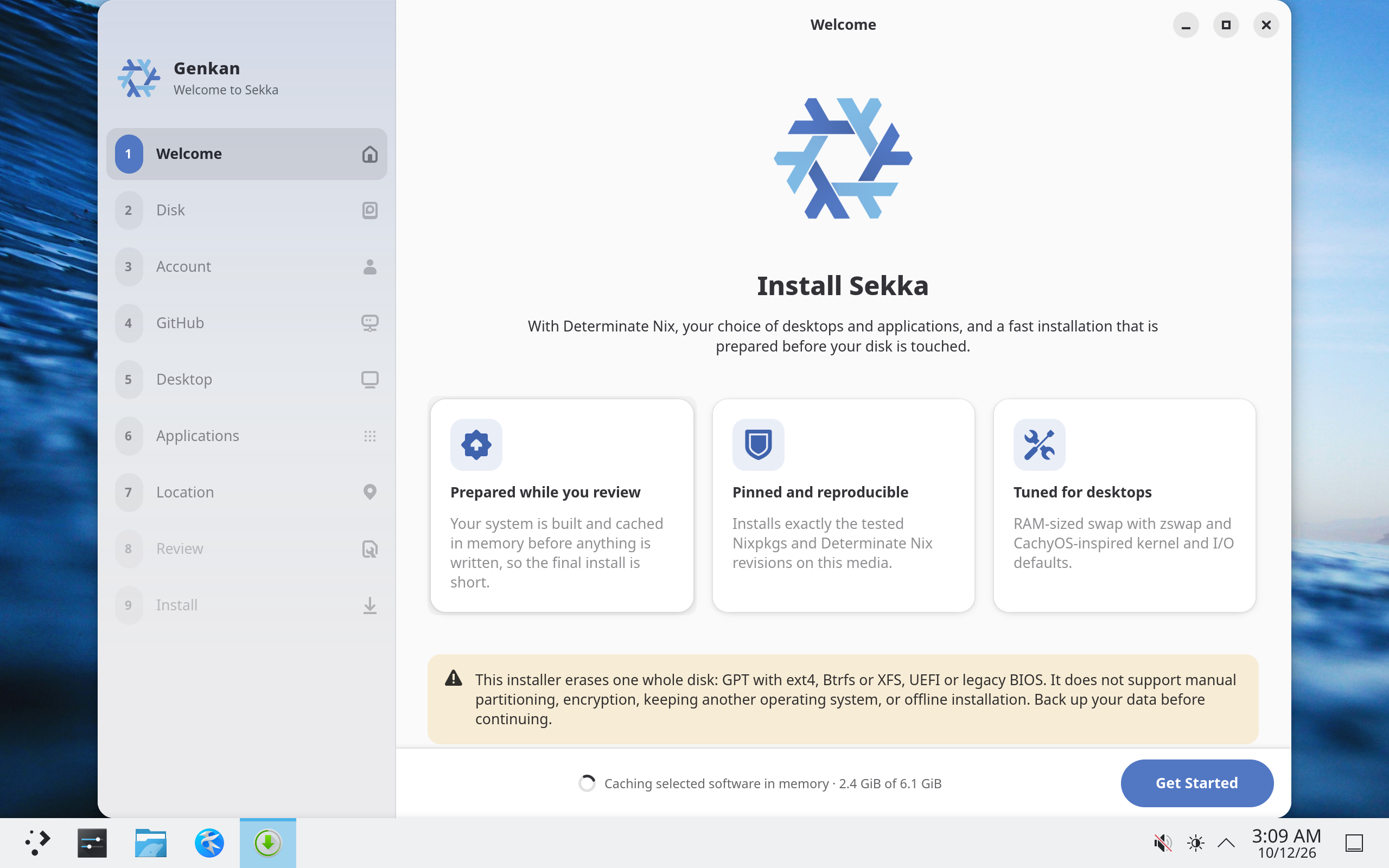Image resolution: width=1389 pixels, height=868 pixels.
Task: Click the Get Started button
Action: tap(1197, 783)
